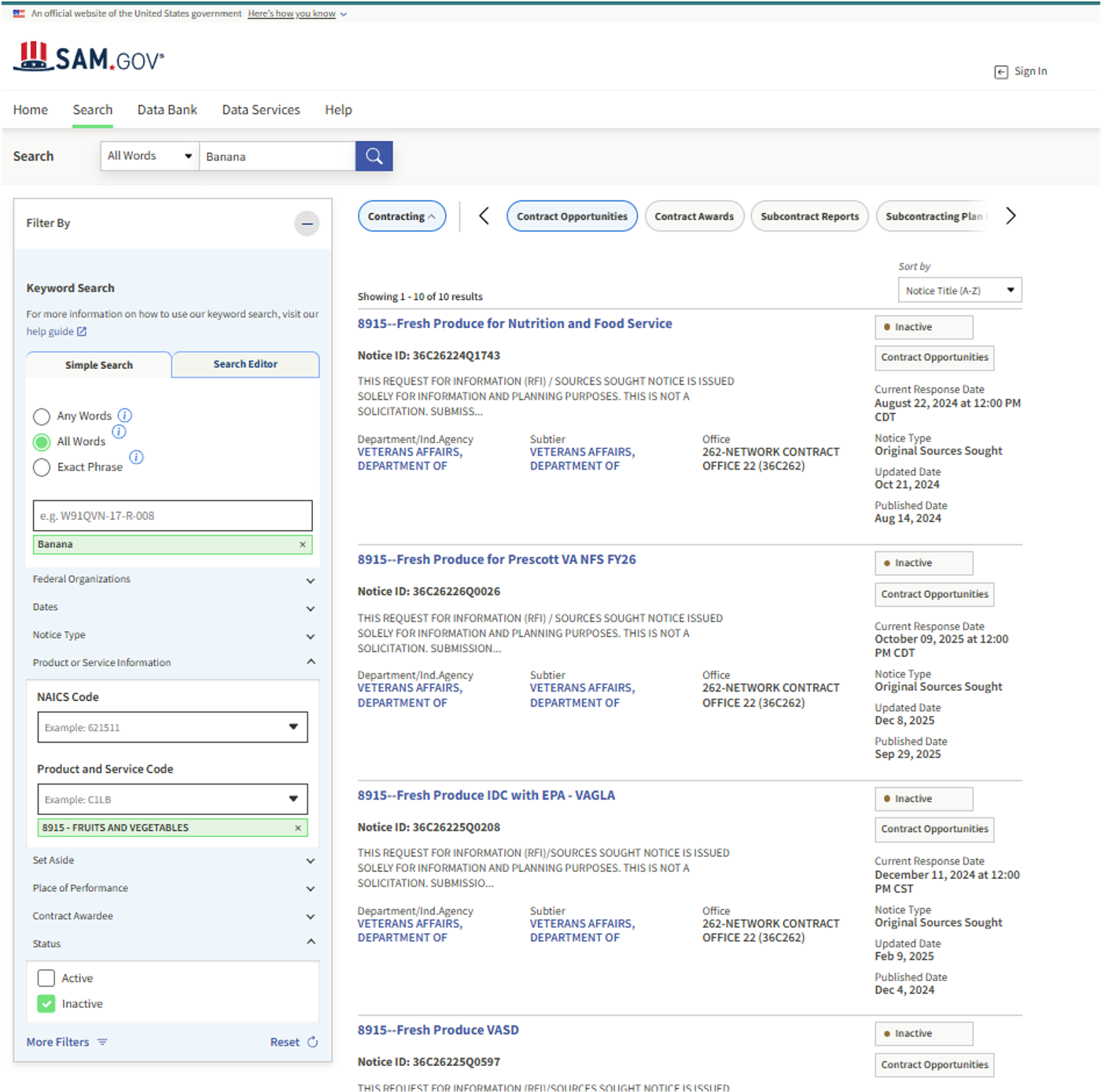
Task: Select the Exact Phrase radio button
Action: [42, 467]
